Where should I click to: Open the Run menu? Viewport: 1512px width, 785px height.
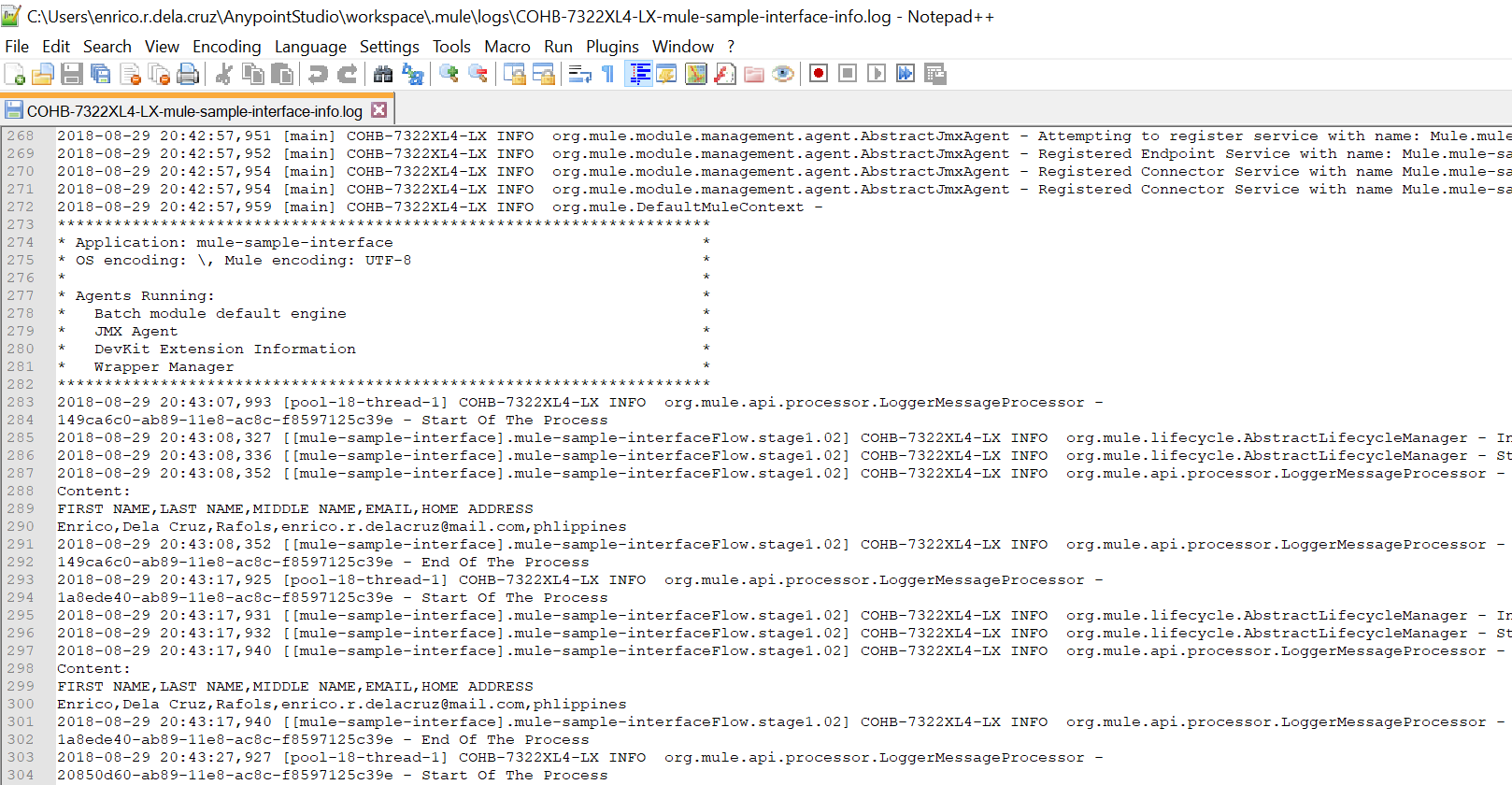click(x=558, y=47)
